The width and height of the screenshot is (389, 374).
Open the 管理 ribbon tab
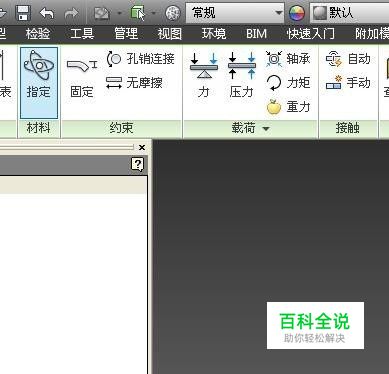(126, 34)
